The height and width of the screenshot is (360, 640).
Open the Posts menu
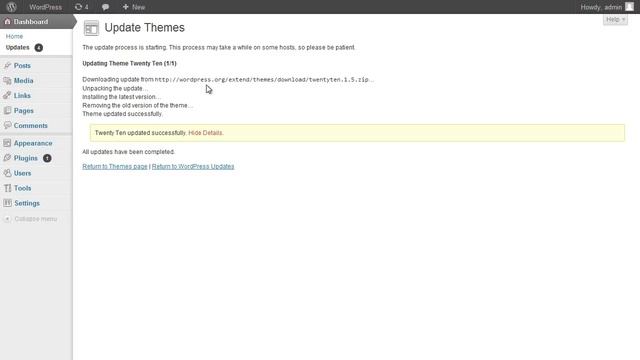pos(22,65)
